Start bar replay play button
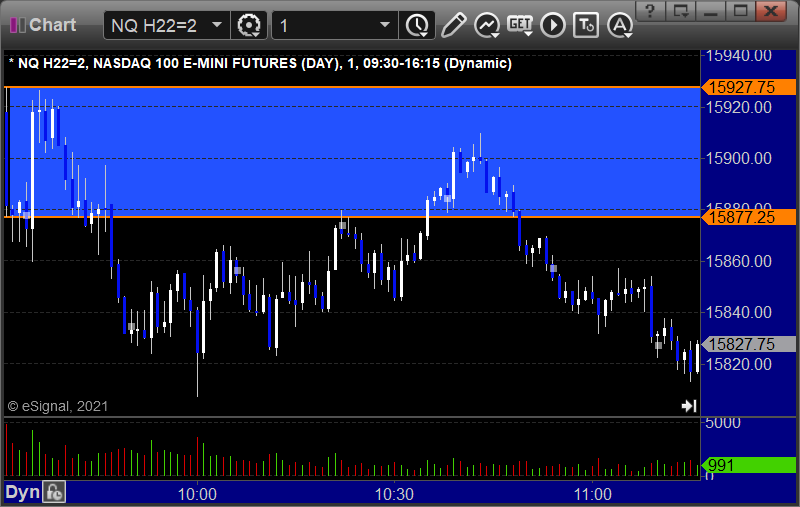 tap(553, 25)
